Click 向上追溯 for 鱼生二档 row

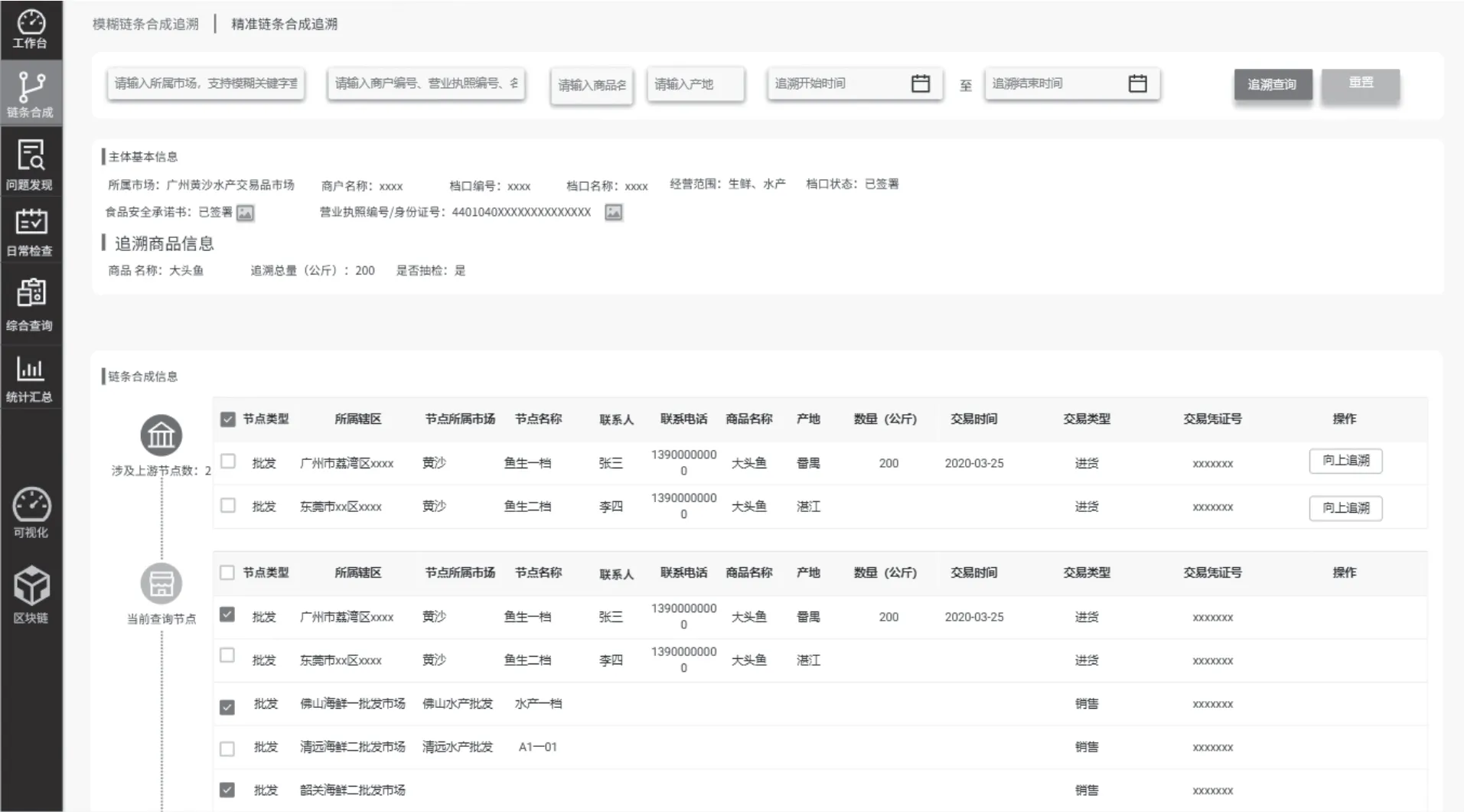click(1345, 508)
